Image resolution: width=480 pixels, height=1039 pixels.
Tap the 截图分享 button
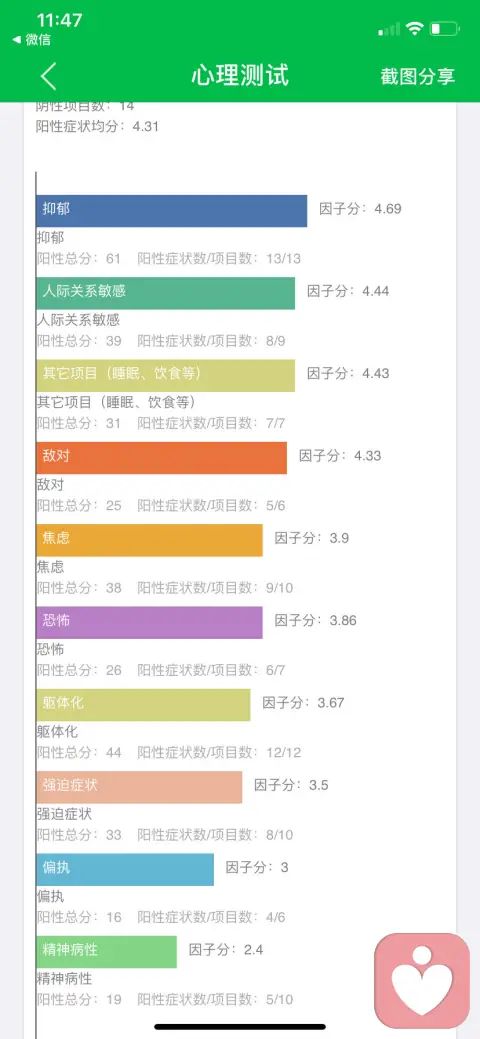click(x=418, y=76)
